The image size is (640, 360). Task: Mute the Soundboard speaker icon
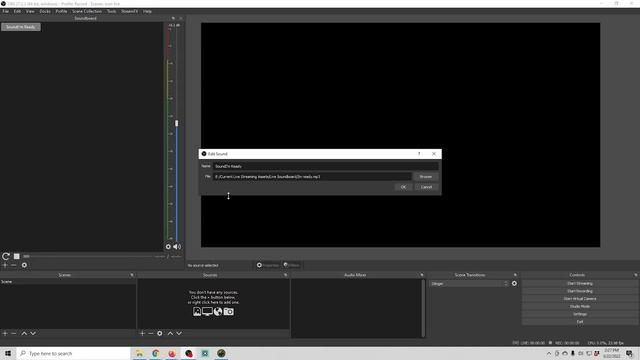[177, 247]
